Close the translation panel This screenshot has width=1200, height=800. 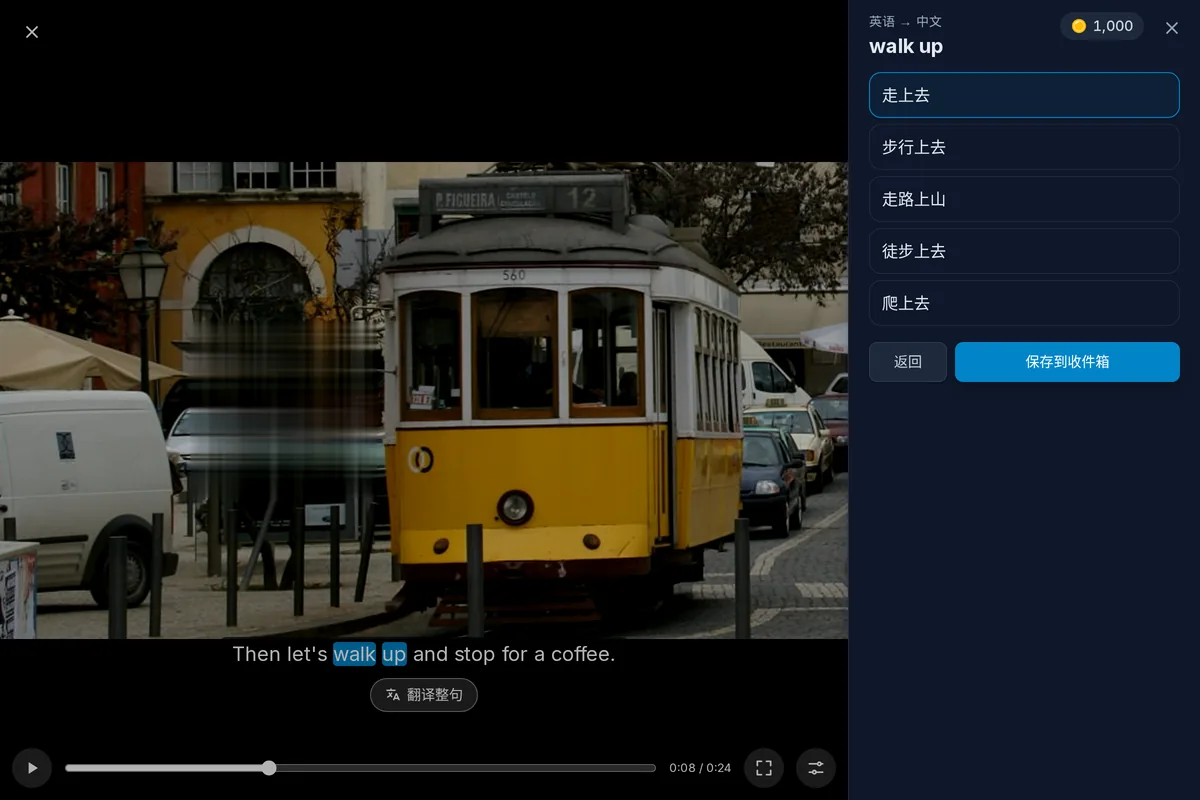pyautogui.click(x=1172, y=28)
